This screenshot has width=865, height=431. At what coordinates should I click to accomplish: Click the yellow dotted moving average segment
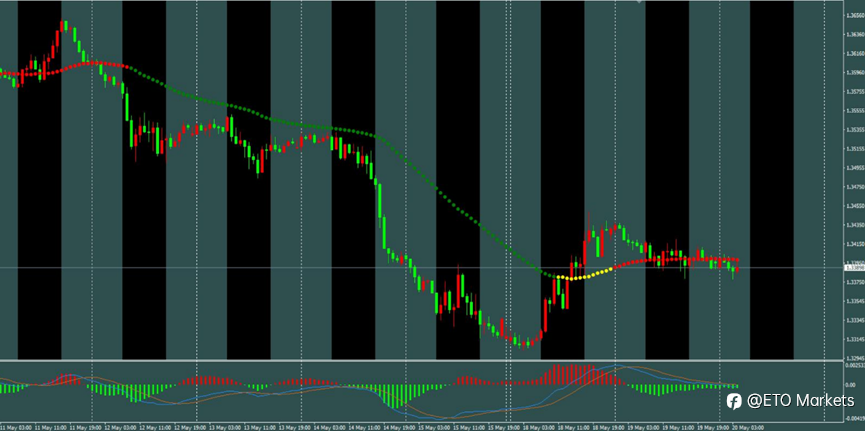pos(585,275)
